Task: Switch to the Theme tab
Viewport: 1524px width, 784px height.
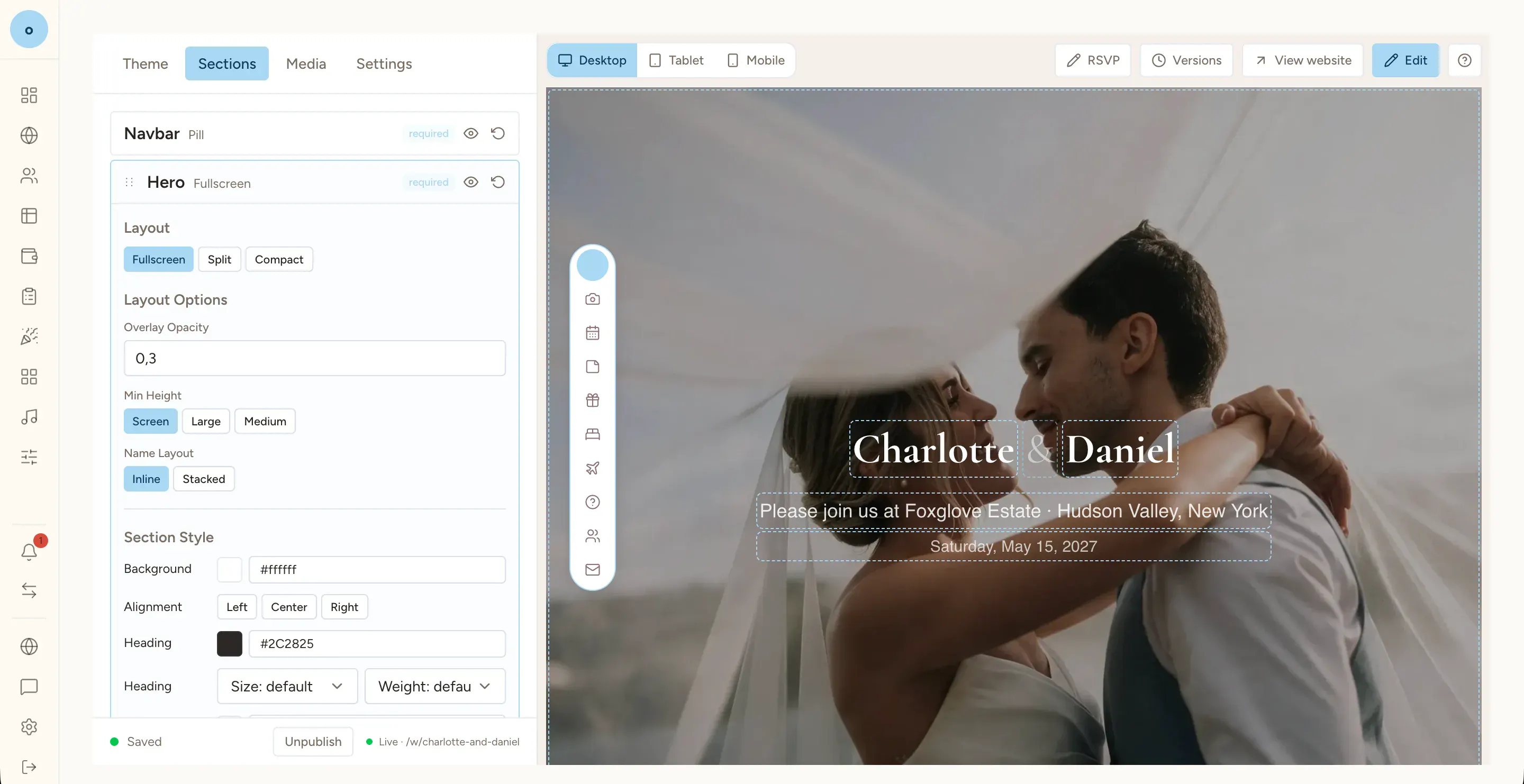Action: click(x=146, y=64)
